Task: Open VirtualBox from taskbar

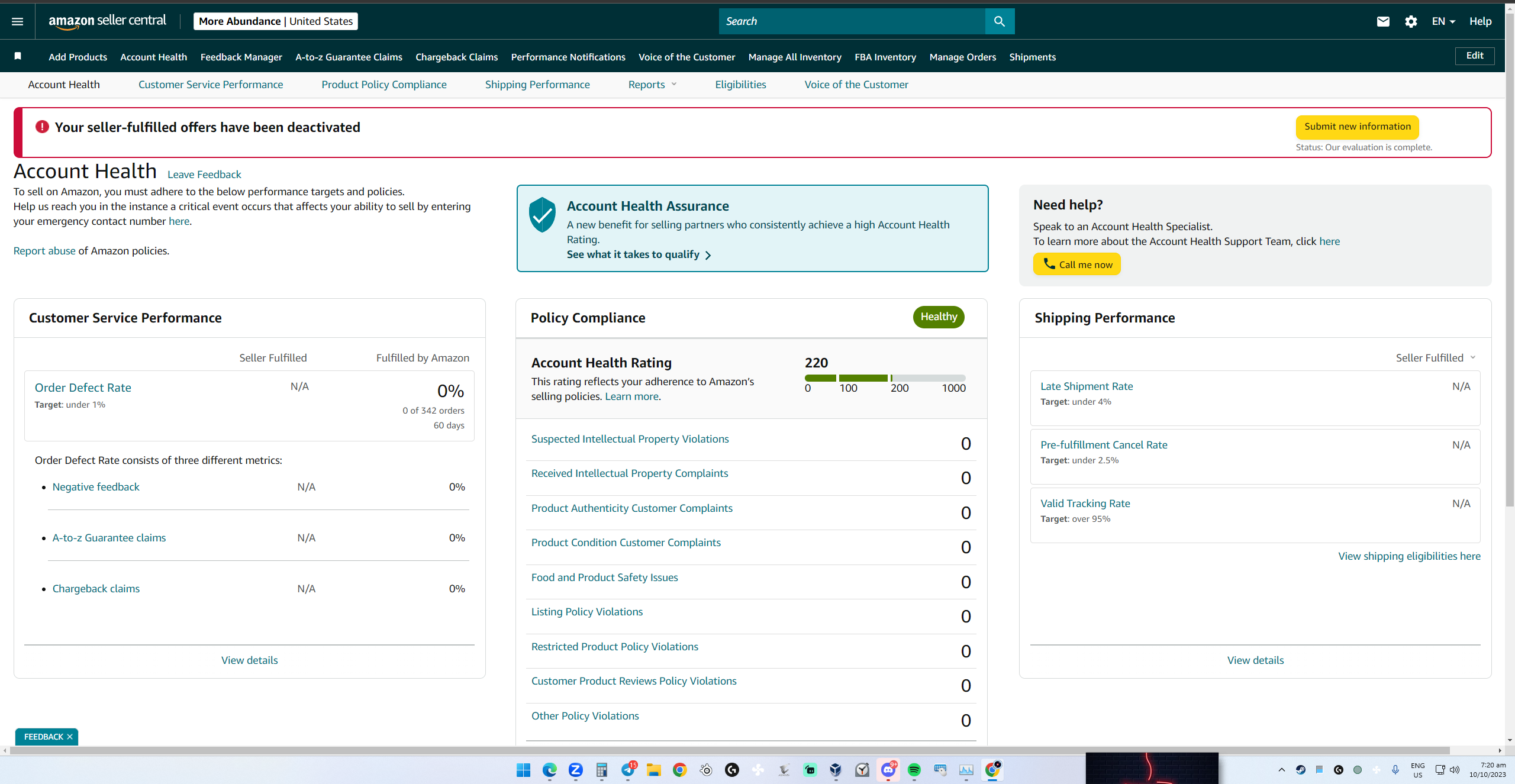Action: [x=836, y=770]
